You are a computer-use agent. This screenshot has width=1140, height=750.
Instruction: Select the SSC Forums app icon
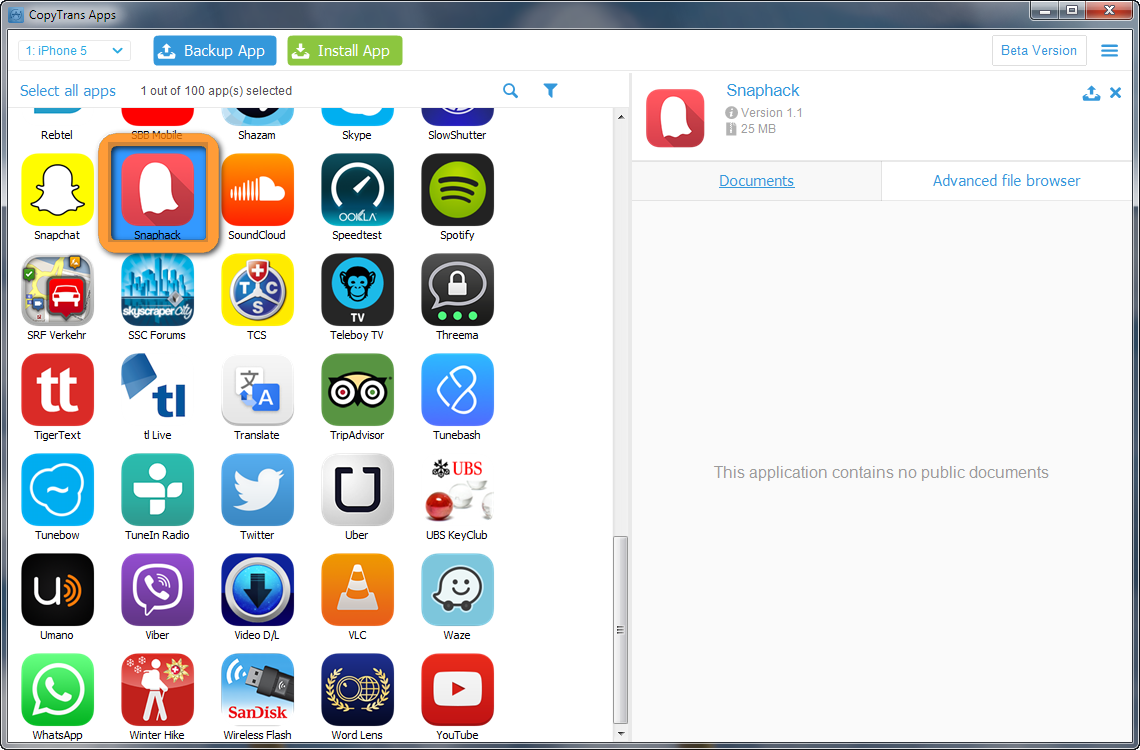(158, 290)
